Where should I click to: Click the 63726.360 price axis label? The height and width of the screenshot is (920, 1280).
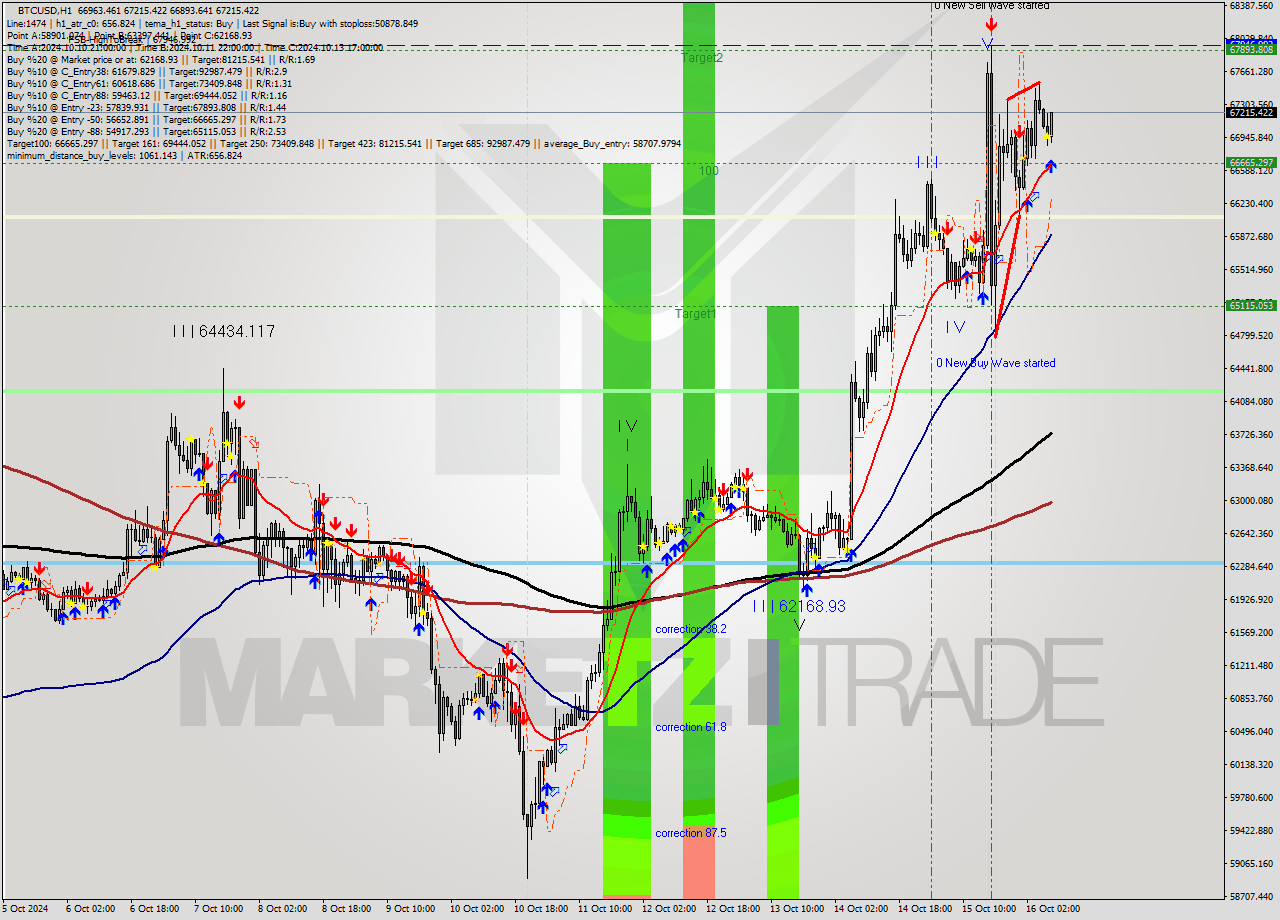[1251, 434]
